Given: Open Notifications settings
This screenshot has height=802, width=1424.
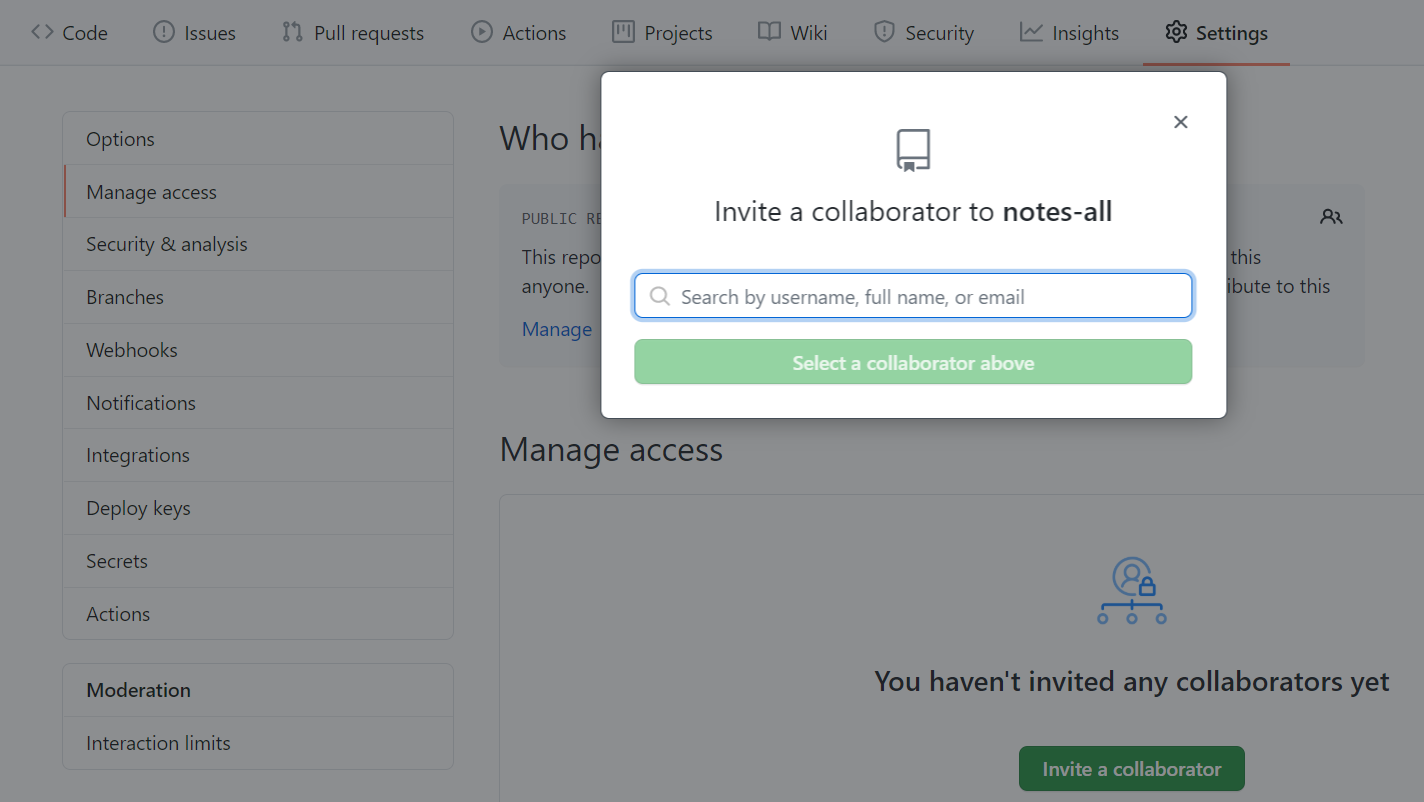Looking at the screenshot, I should [258, 403].
